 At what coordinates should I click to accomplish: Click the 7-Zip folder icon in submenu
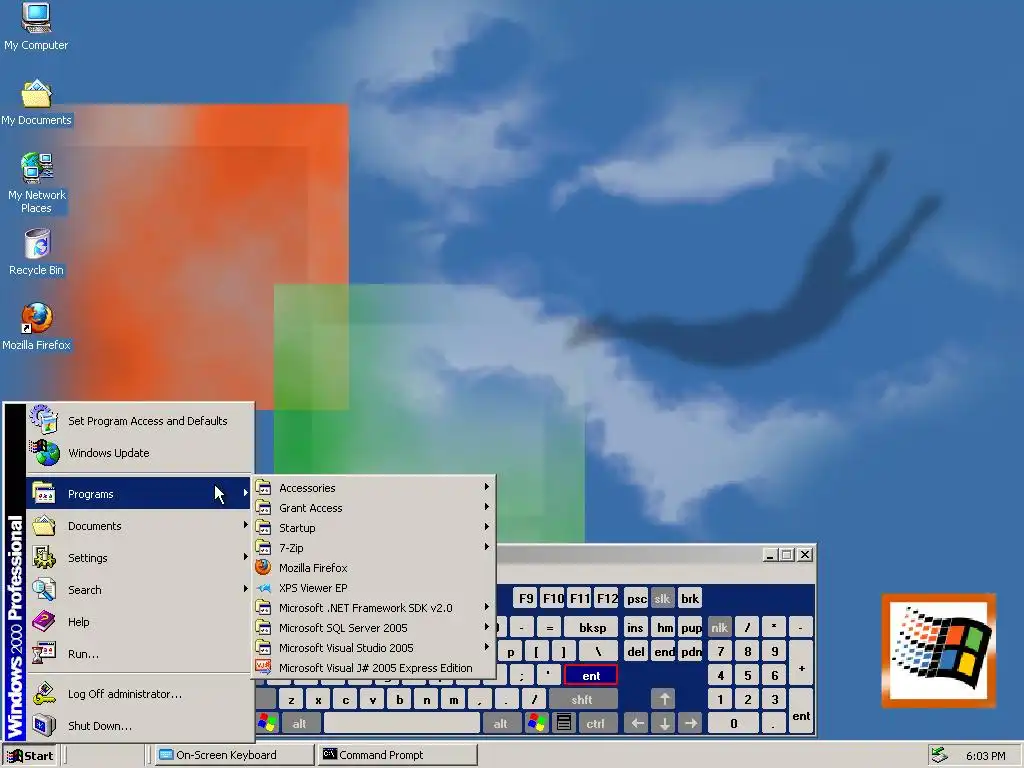pyautogui.click(x=263, y=547)
